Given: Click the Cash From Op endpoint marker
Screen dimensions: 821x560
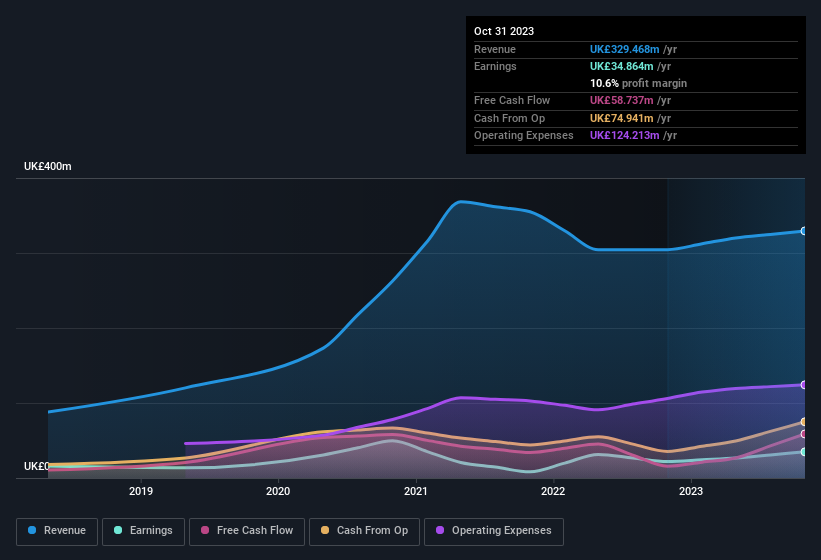Looking at the screenshot, I should click(x=804, y=422).
